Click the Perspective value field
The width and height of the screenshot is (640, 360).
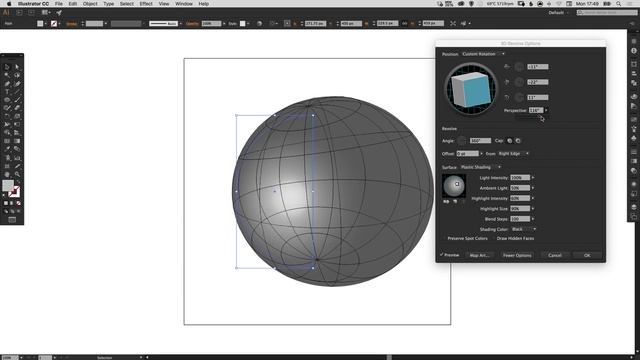tap(536, 110)
